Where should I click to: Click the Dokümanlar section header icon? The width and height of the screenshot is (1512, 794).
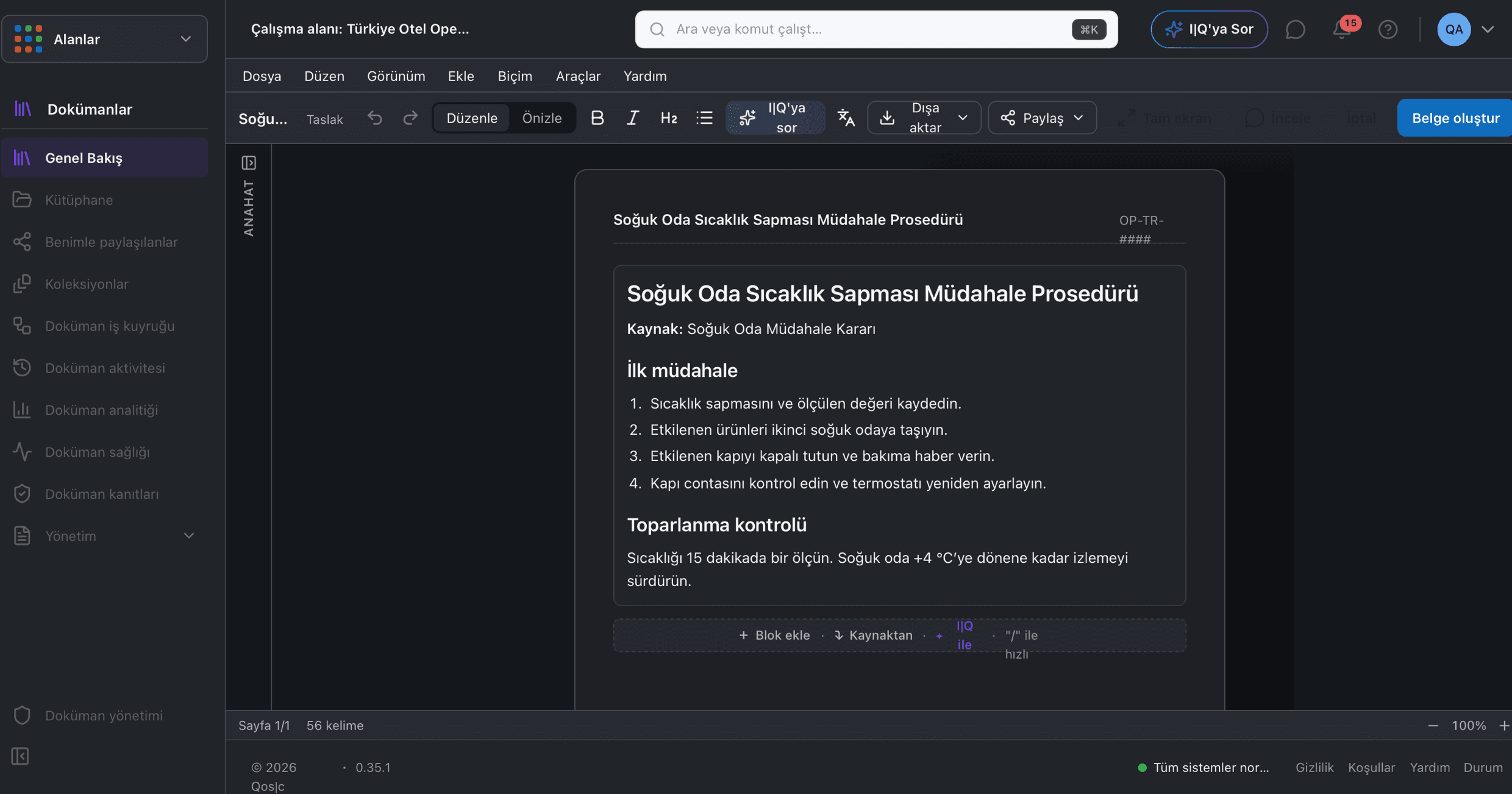coord(23,109)
